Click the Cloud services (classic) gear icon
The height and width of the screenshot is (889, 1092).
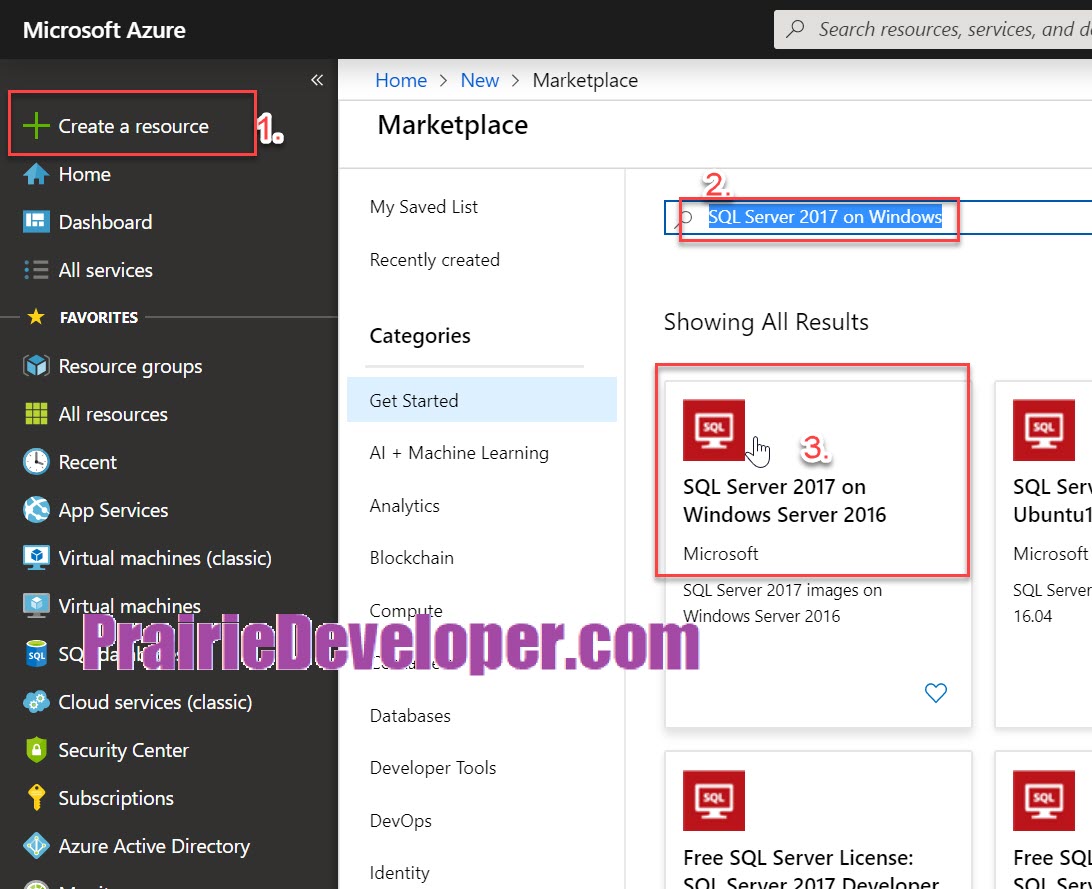coord(36,702)
